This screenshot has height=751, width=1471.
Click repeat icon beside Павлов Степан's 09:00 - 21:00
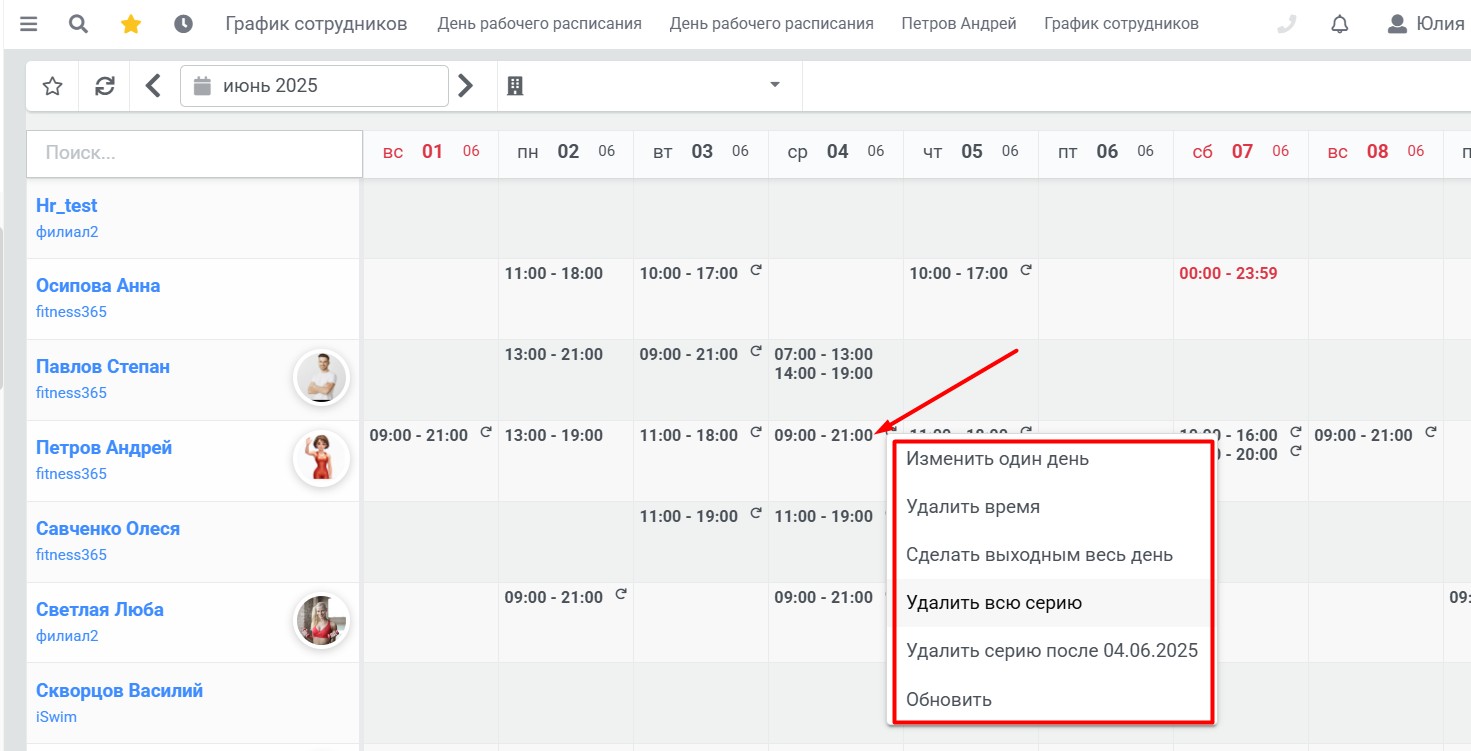click(x=756, y=351)
